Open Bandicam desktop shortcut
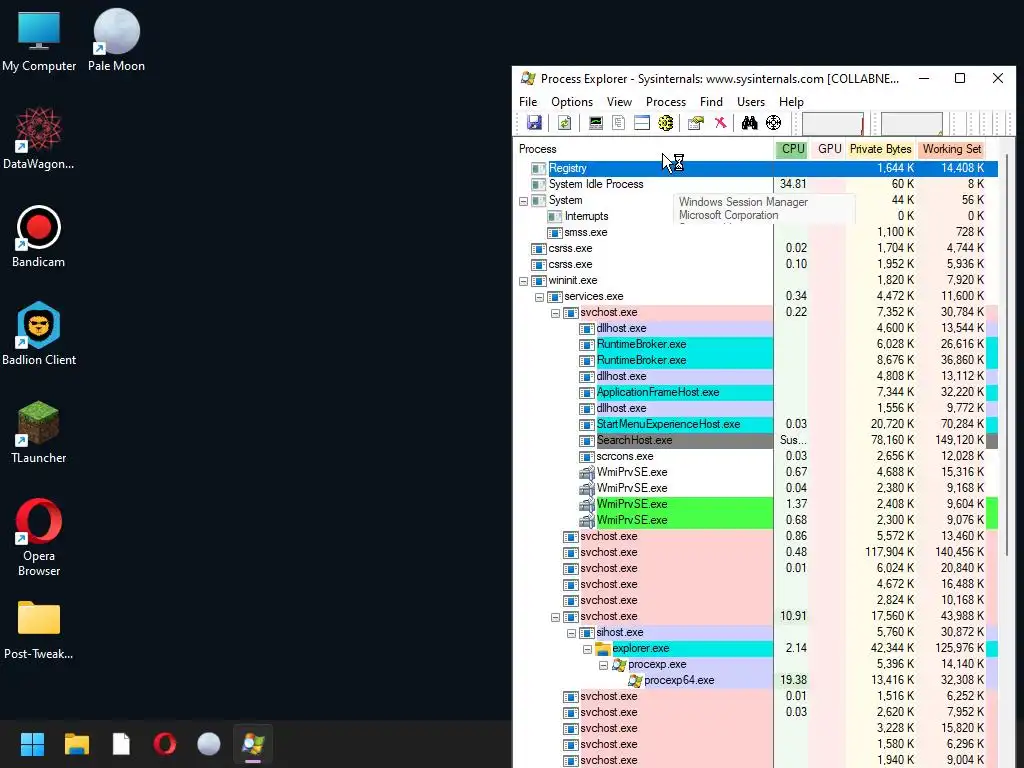The height and width of the screenshot is (768, 1024). pos(39,236)
